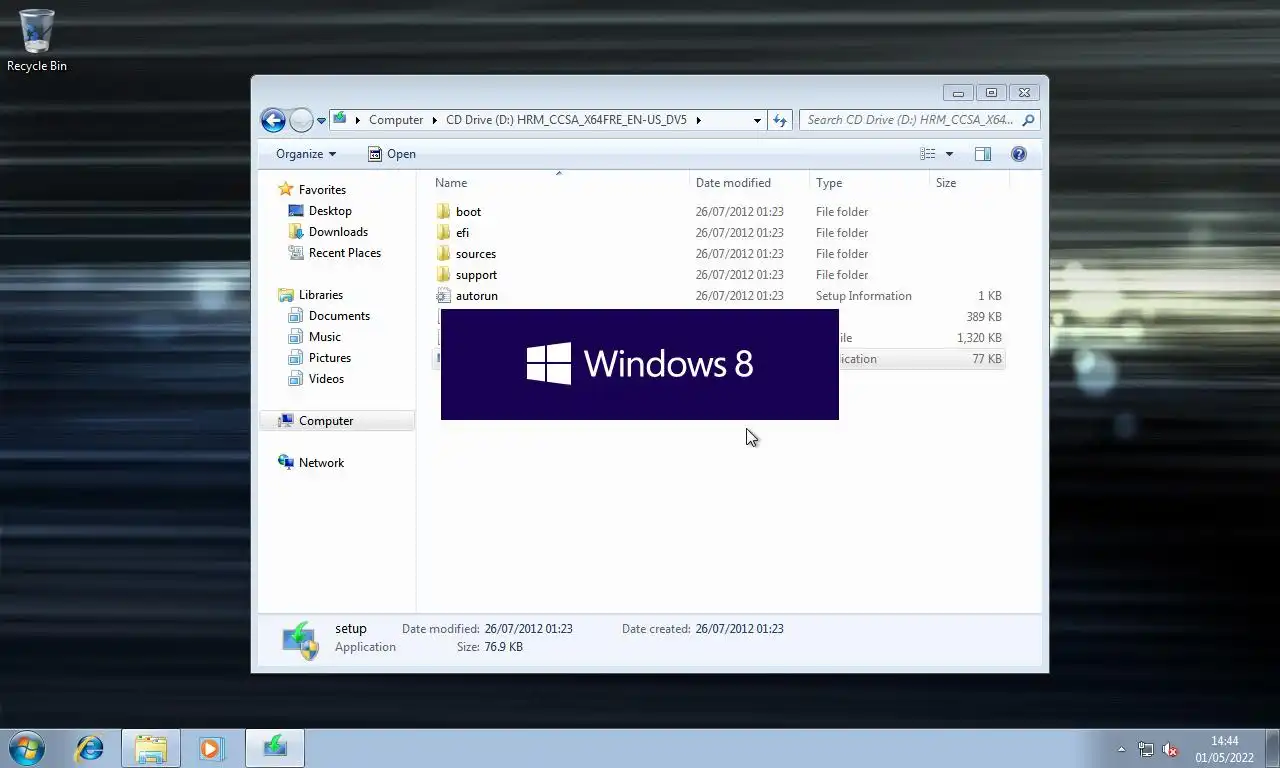1280x768 pixels.
Task: Click the Open toolbar button
Action: [x=391, y=154]
